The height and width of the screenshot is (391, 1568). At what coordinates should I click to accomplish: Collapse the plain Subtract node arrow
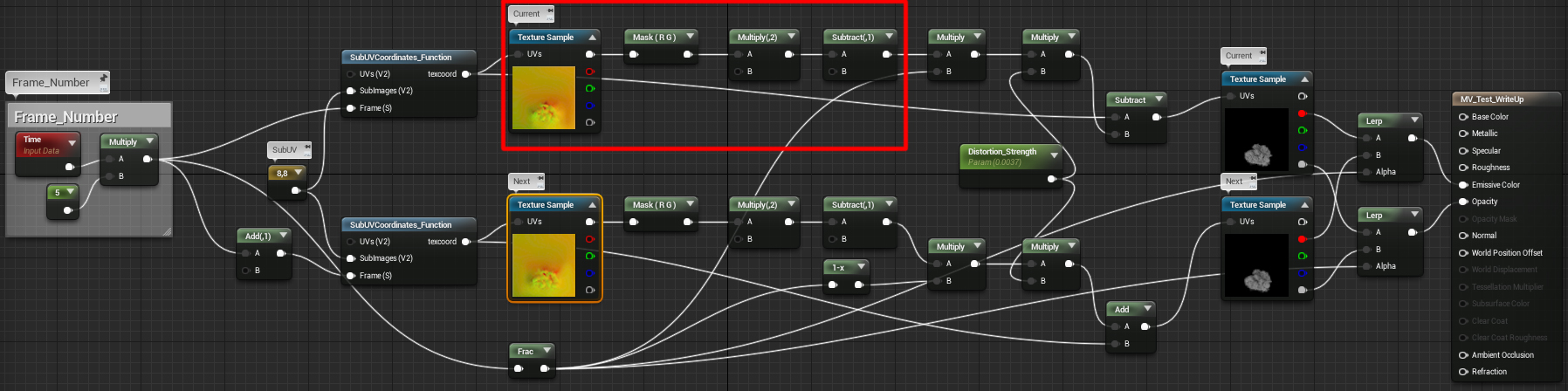click(1159, 99)
